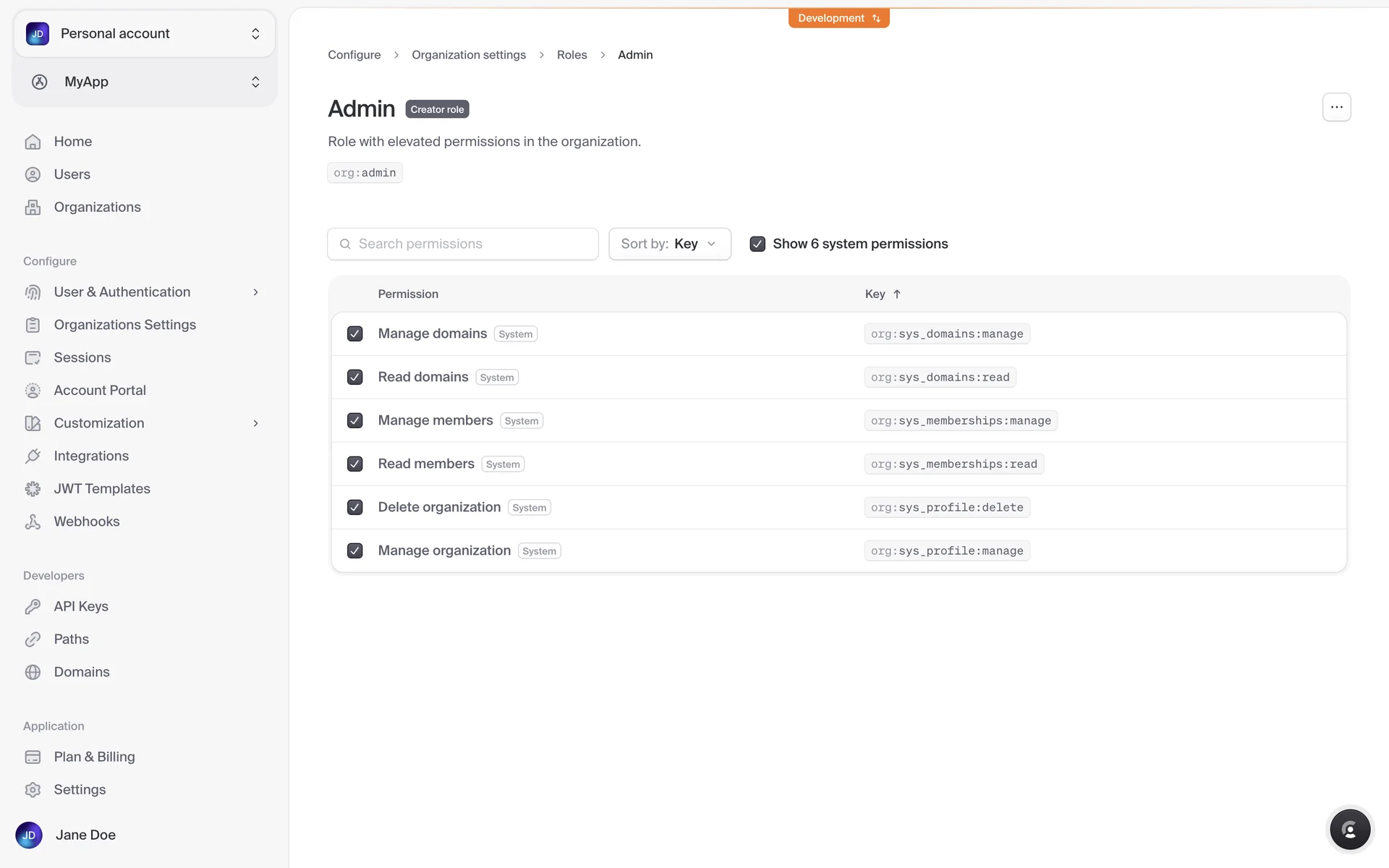Click the Organizations building icon

[x=33, y=208]
